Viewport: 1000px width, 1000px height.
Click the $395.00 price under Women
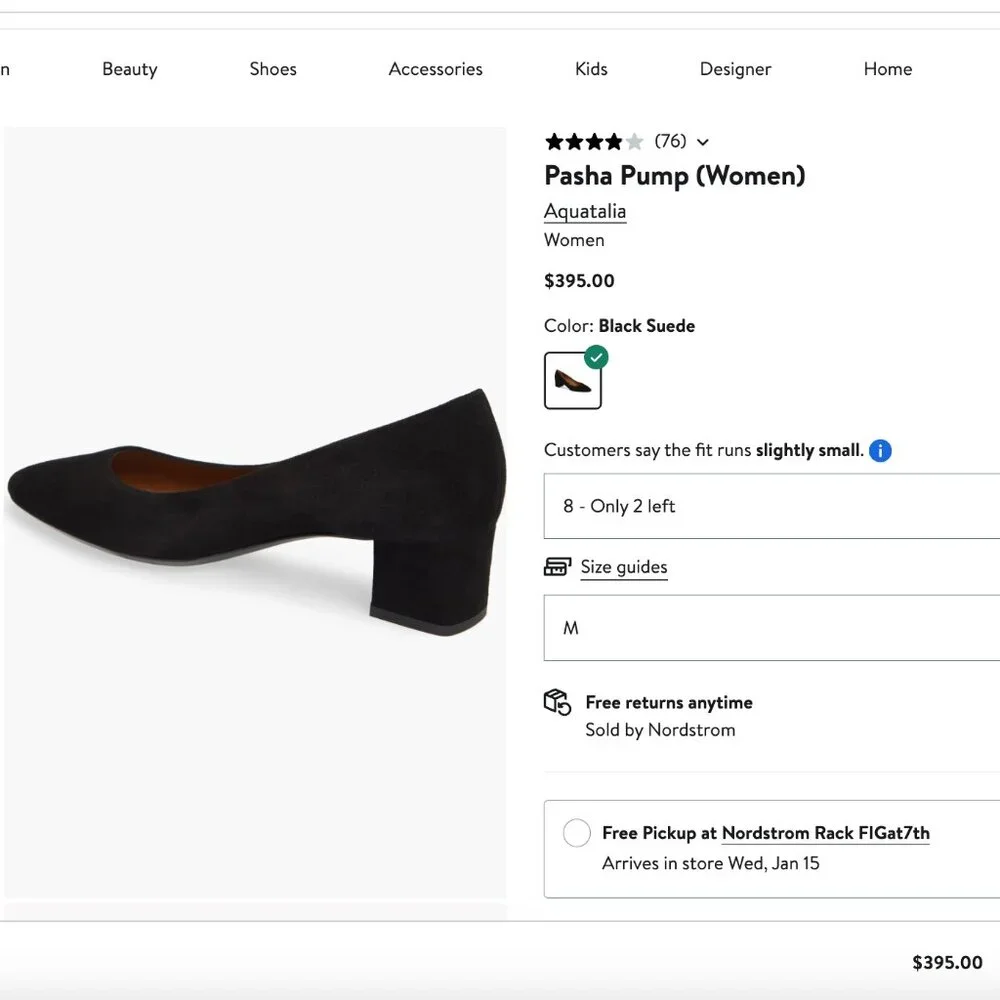(x=579, y=281)
